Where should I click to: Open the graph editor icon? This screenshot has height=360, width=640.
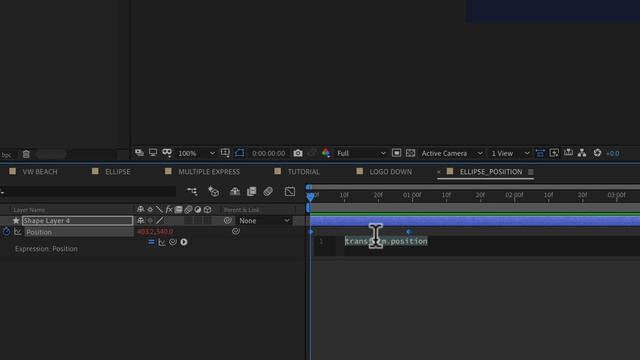pos(290,191)
